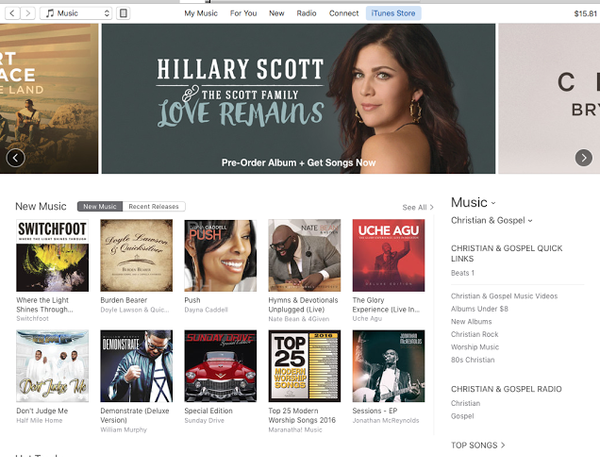The image size is (600, 457).
Task: Click The Glory Experience album title
Action: point(386,305)
